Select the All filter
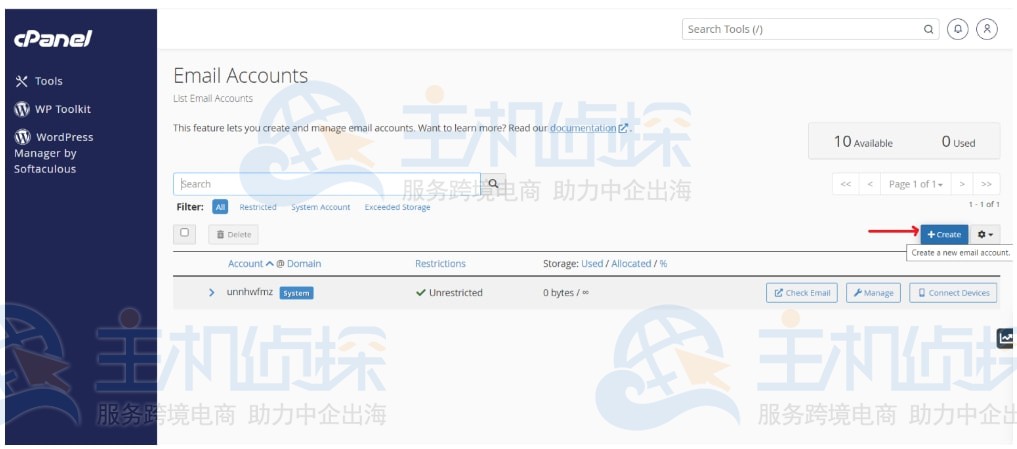Viewport: 1017px width, 449px height. tap(221, 207)
